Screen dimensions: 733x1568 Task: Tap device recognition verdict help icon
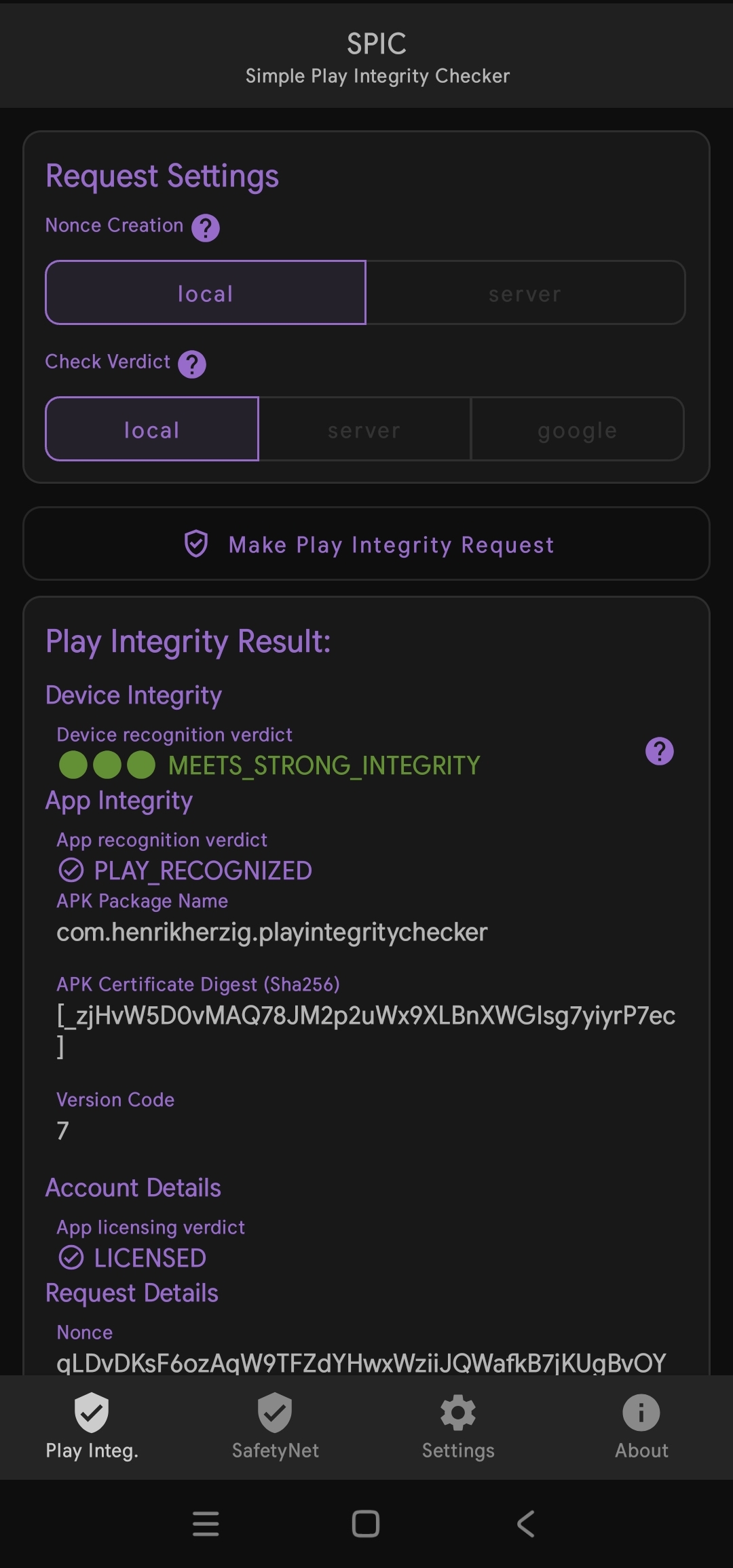[659, 751]
